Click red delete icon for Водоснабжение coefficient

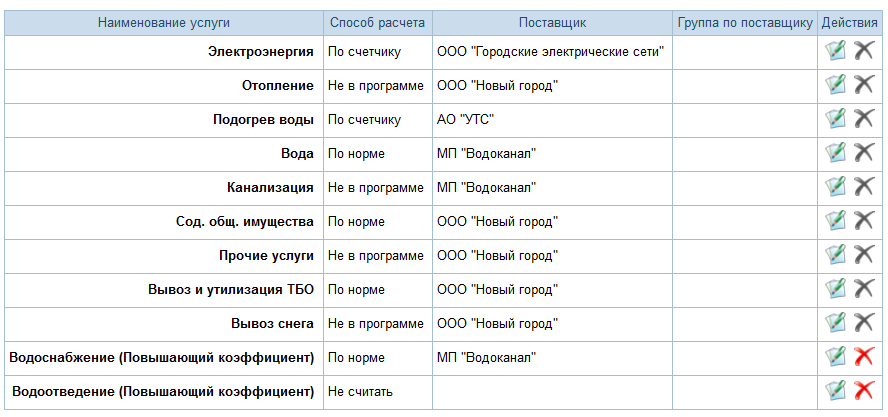tap(864, 357)
